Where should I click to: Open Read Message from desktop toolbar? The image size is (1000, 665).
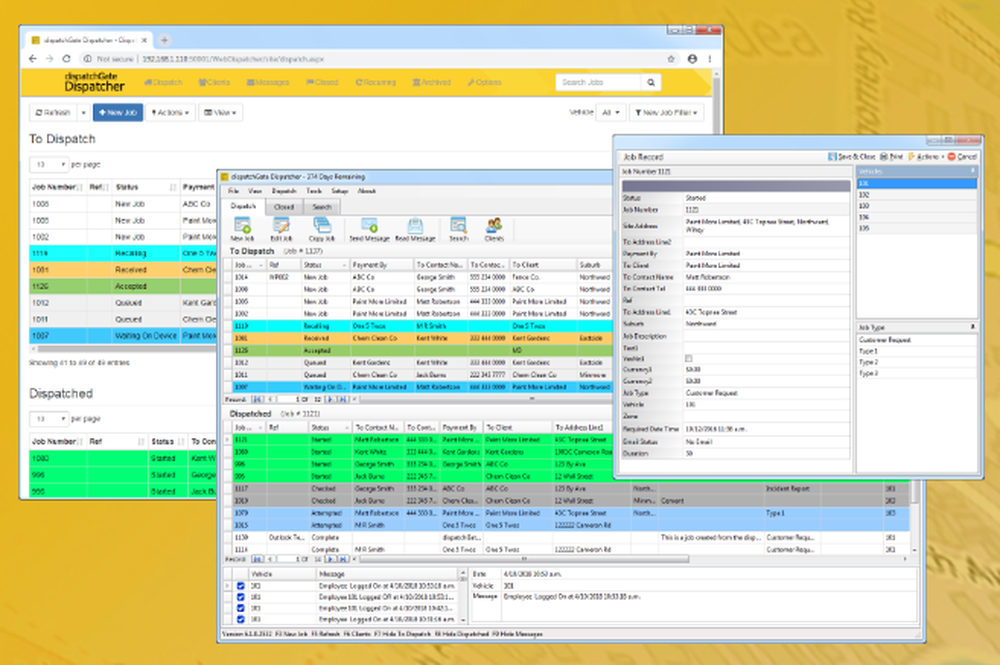(x=415, y=229)
